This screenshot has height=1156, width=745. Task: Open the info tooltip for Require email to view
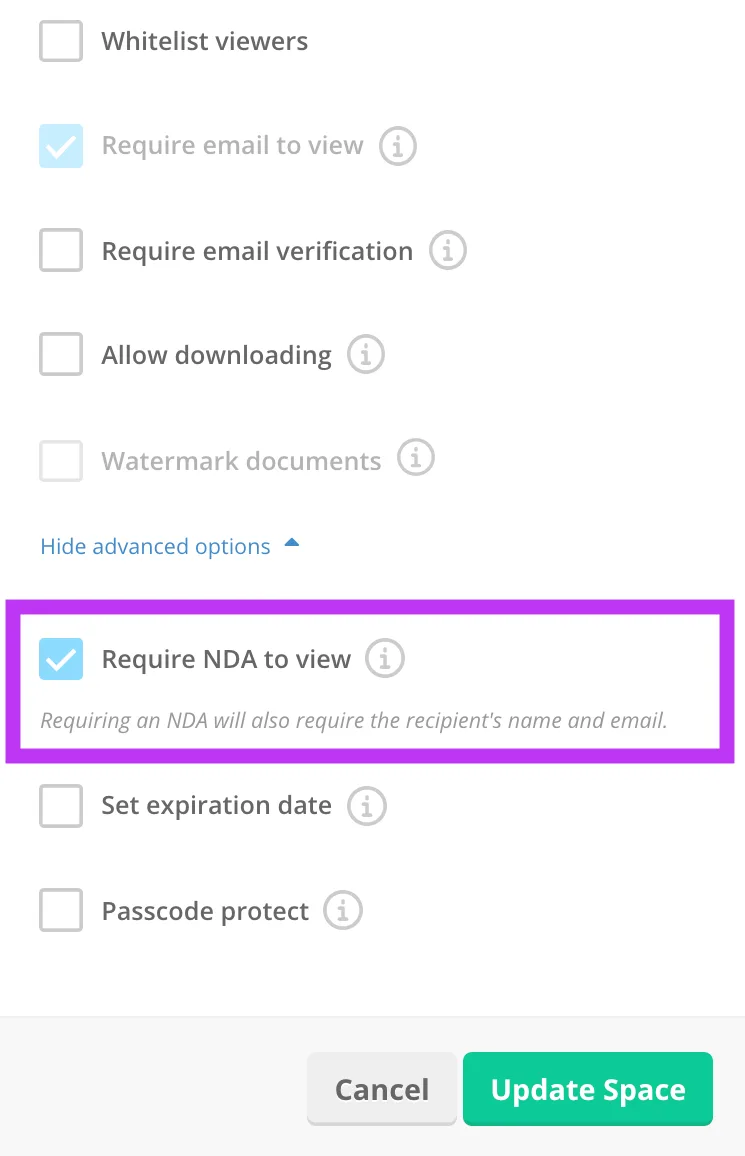click(397, 145)
